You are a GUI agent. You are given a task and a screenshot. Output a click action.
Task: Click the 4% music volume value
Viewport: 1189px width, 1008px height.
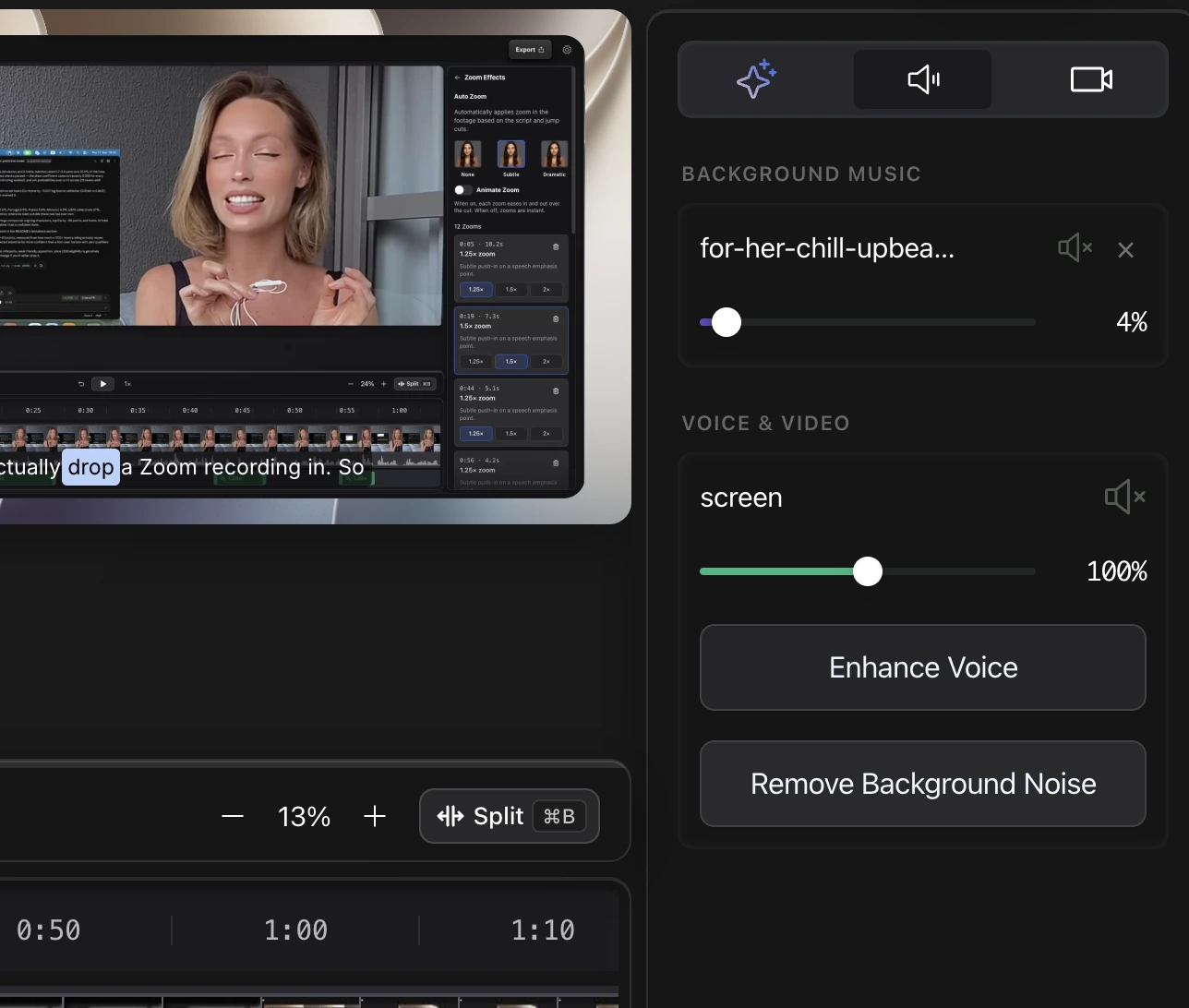[x=1132, y=322]
